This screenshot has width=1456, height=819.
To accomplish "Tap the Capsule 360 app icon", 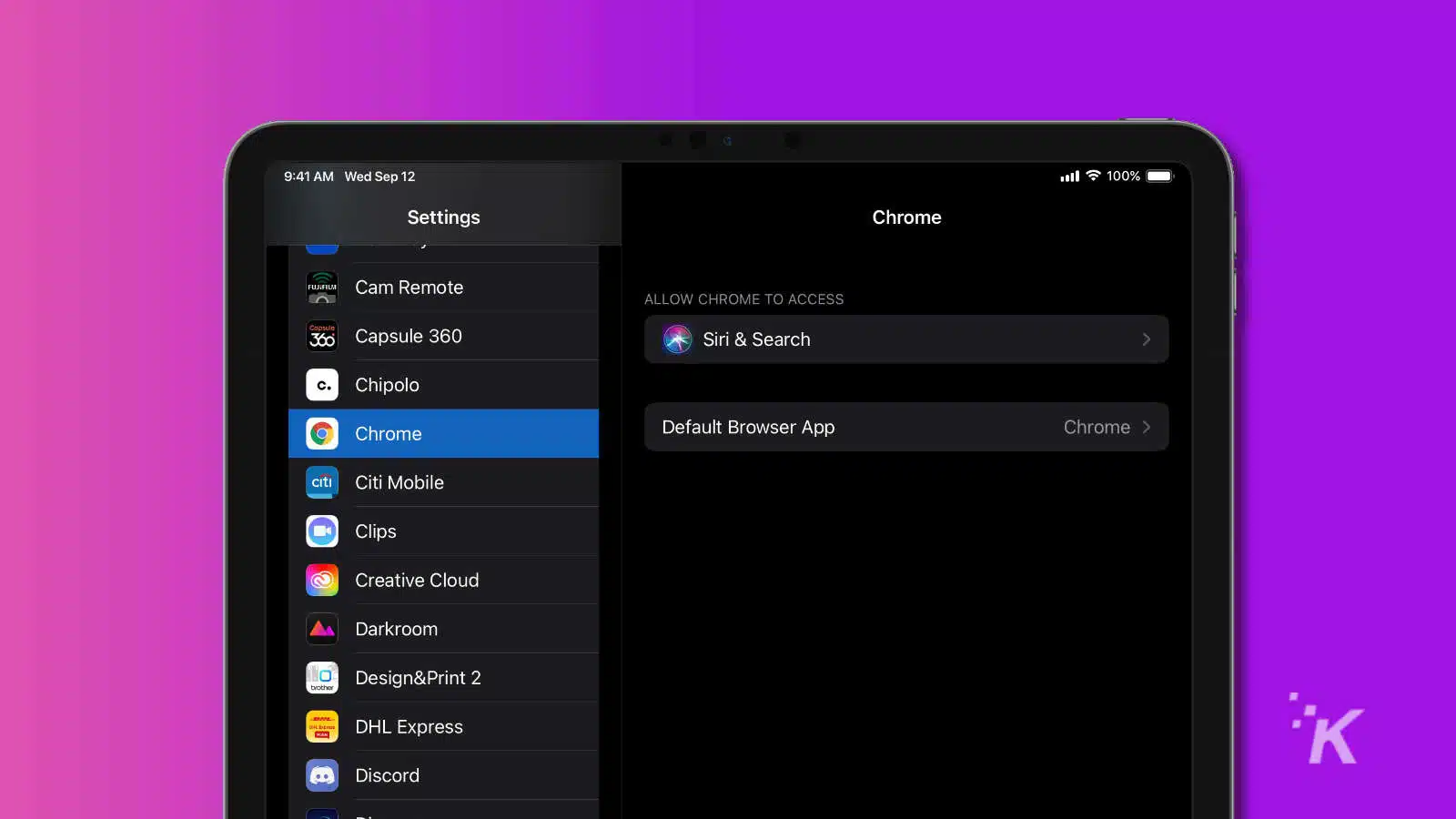I will 321,336.
